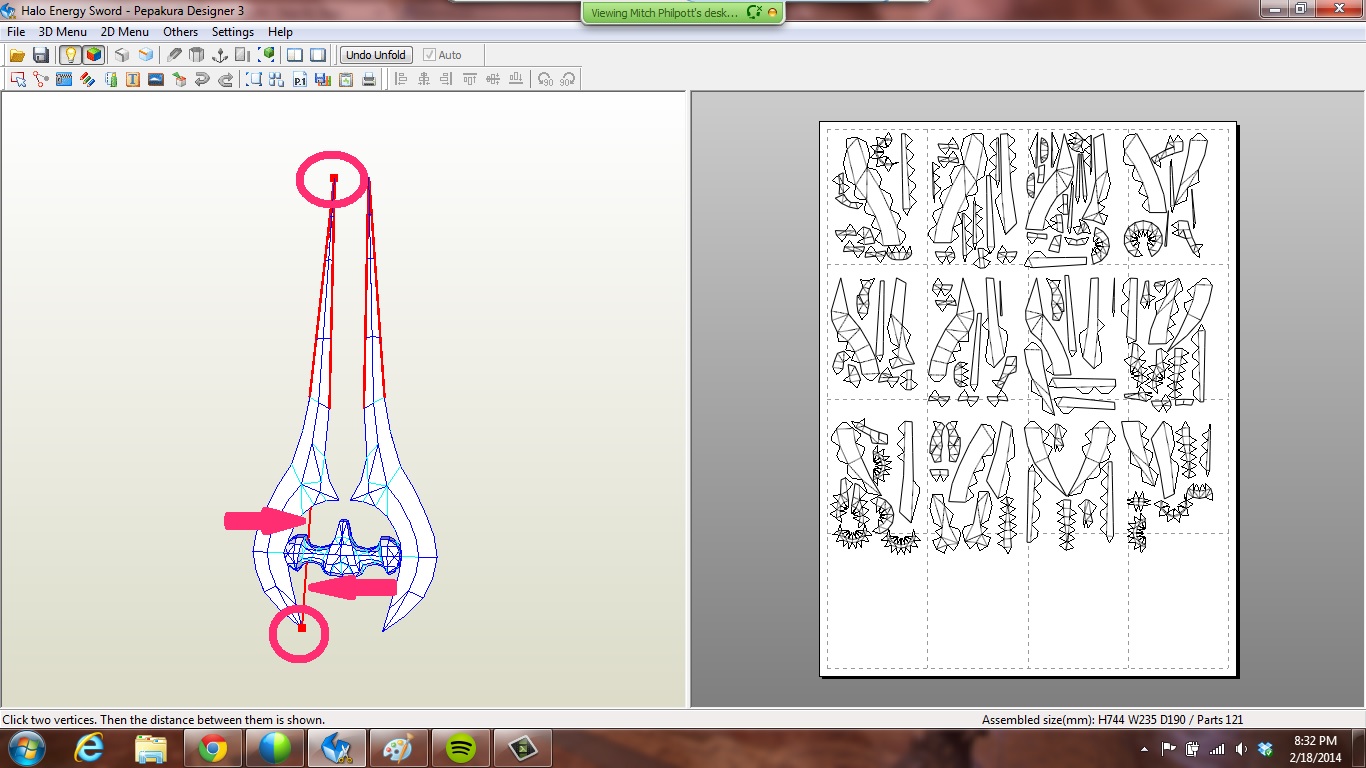Click the green cube fit-view icon
1366x768 pixels.
pyautogui.click(x=267, y=55)
